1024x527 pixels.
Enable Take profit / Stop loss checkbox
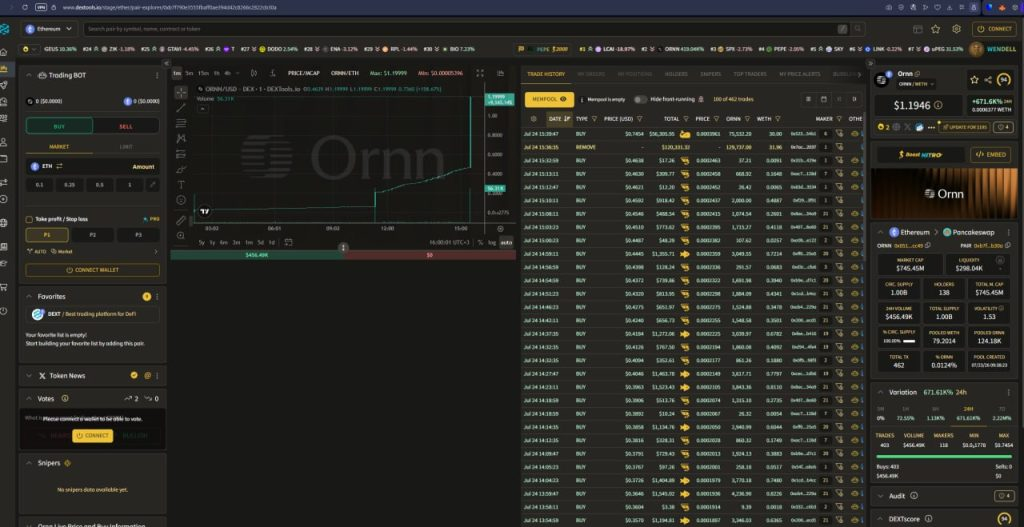pos(29,219)
